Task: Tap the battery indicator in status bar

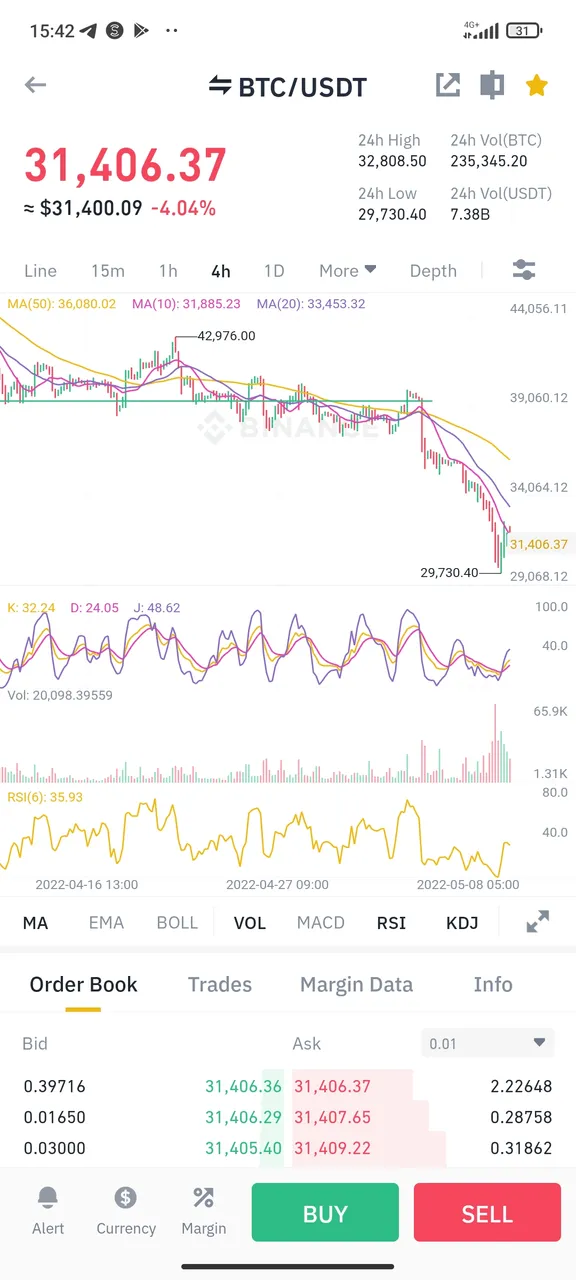Action: [522, 31]
